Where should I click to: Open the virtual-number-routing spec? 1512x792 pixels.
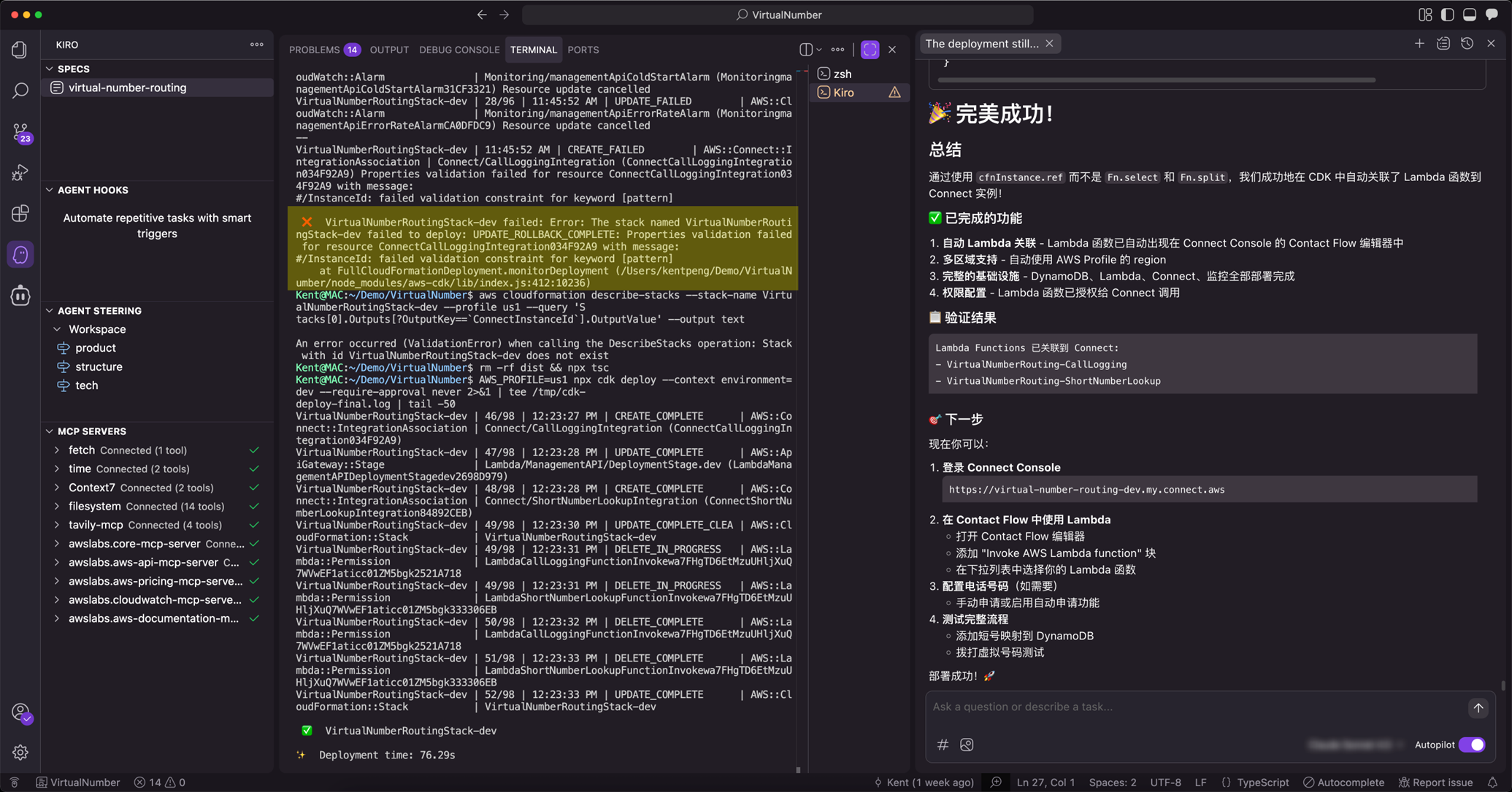[127, 88]
